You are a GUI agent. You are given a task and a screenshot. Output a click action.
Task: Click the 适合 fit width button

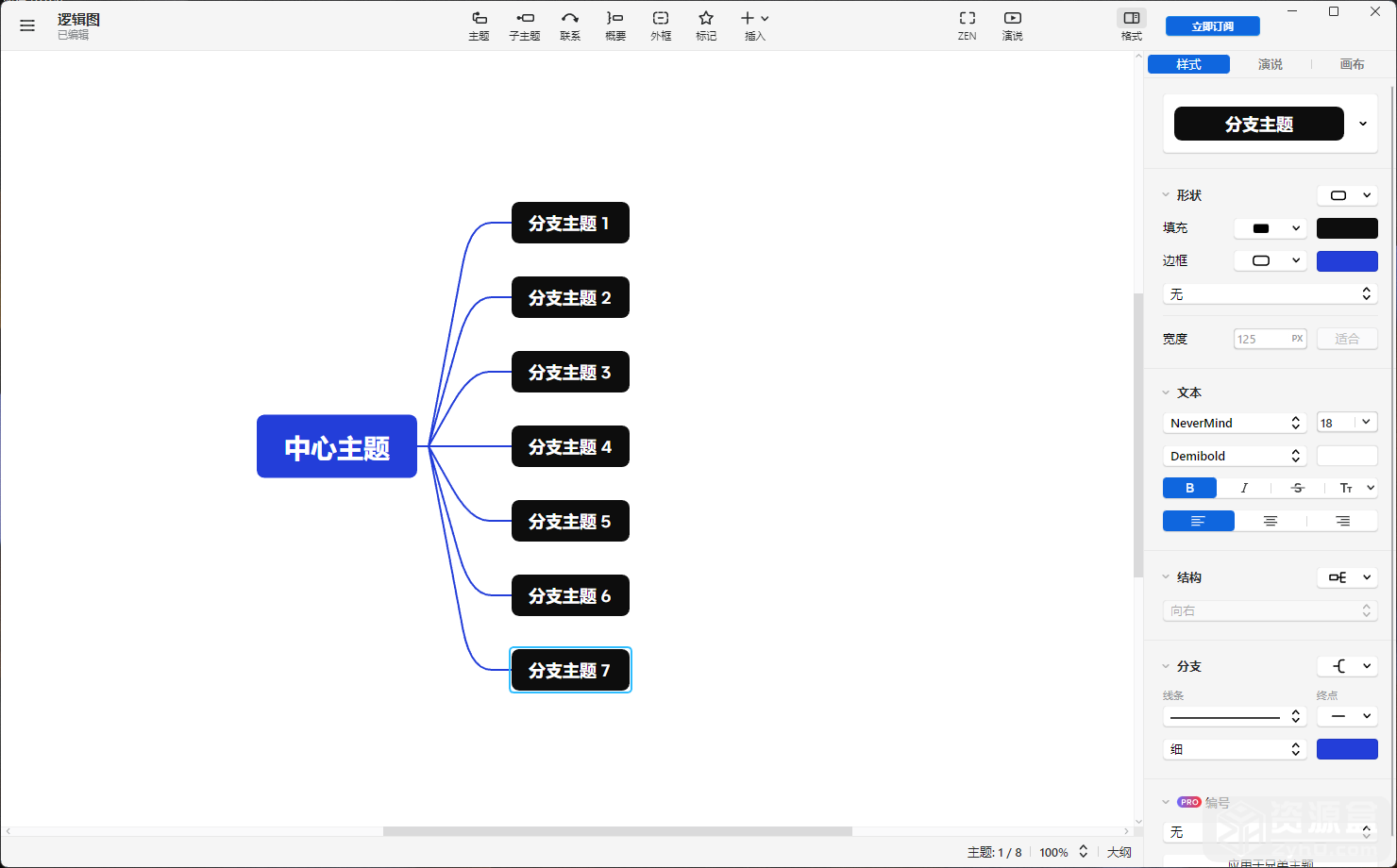(x=1347, y=339)
